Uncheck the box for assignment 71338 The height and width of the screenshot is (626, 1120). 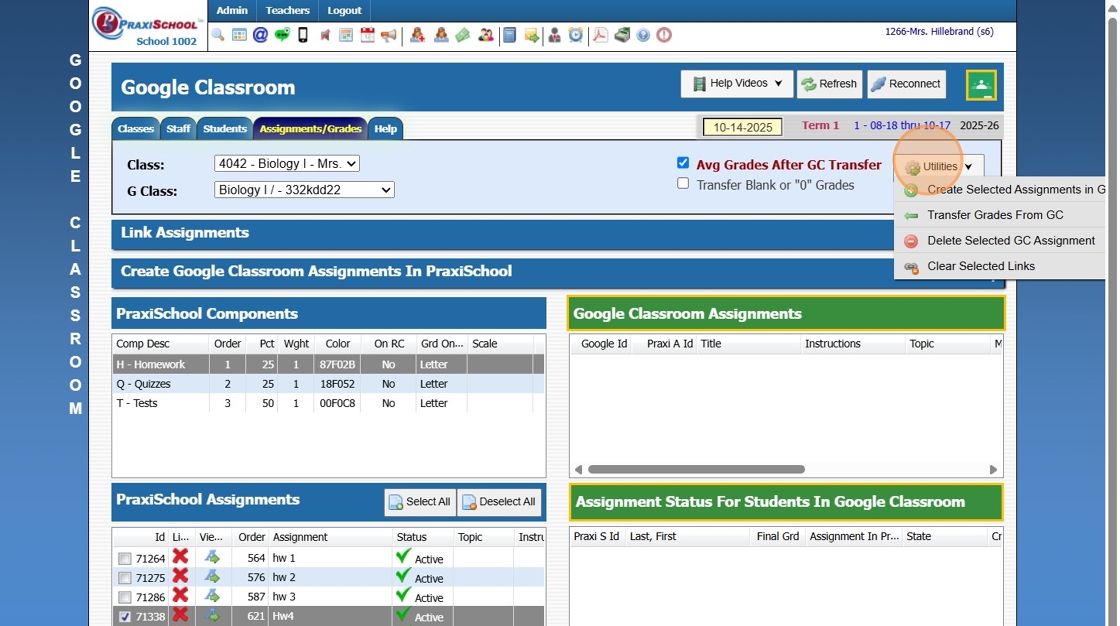125,617
